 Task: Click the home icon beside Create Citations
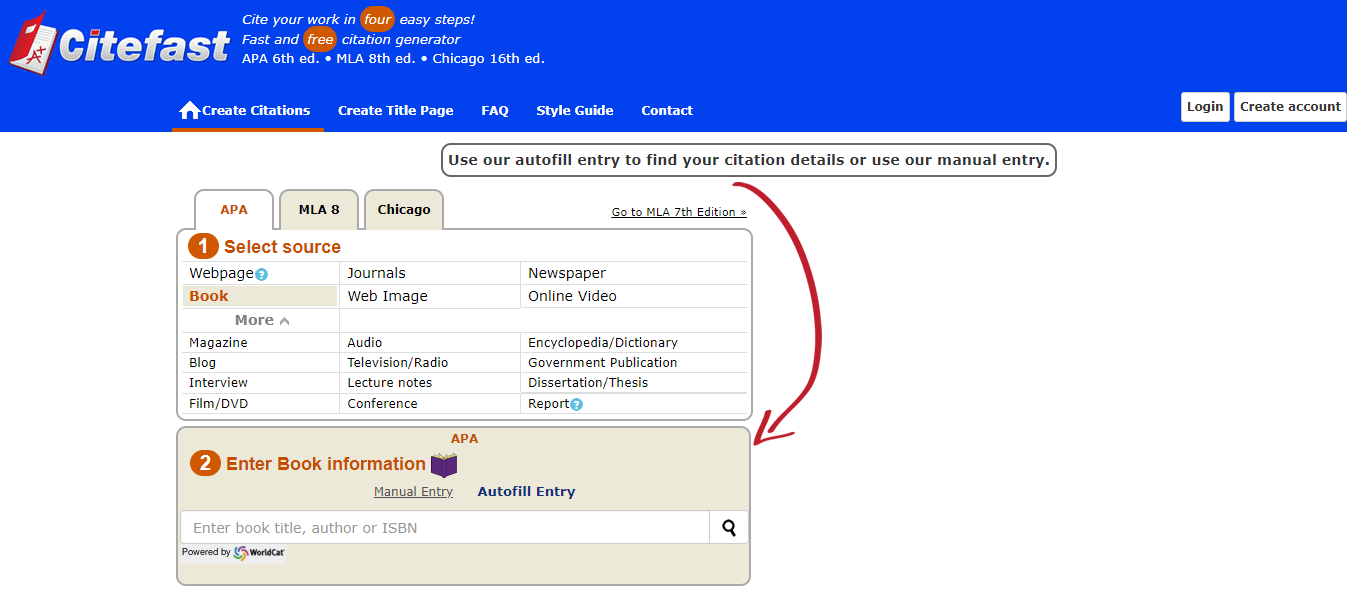[189, 110]
